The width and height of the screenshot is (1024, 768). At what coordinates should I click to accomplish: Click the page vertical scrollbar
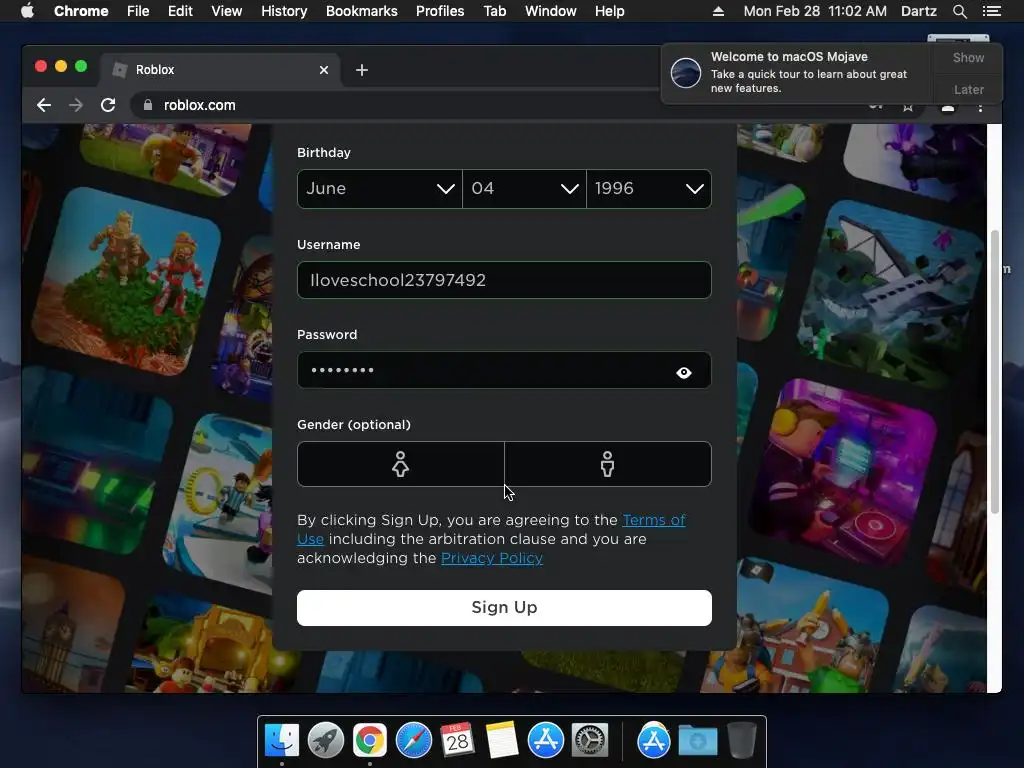tap(995, 372)
